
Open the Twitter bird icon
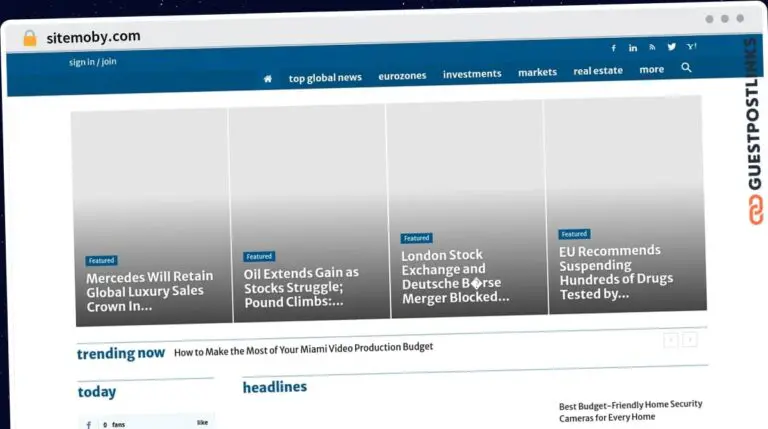point(672,47)
